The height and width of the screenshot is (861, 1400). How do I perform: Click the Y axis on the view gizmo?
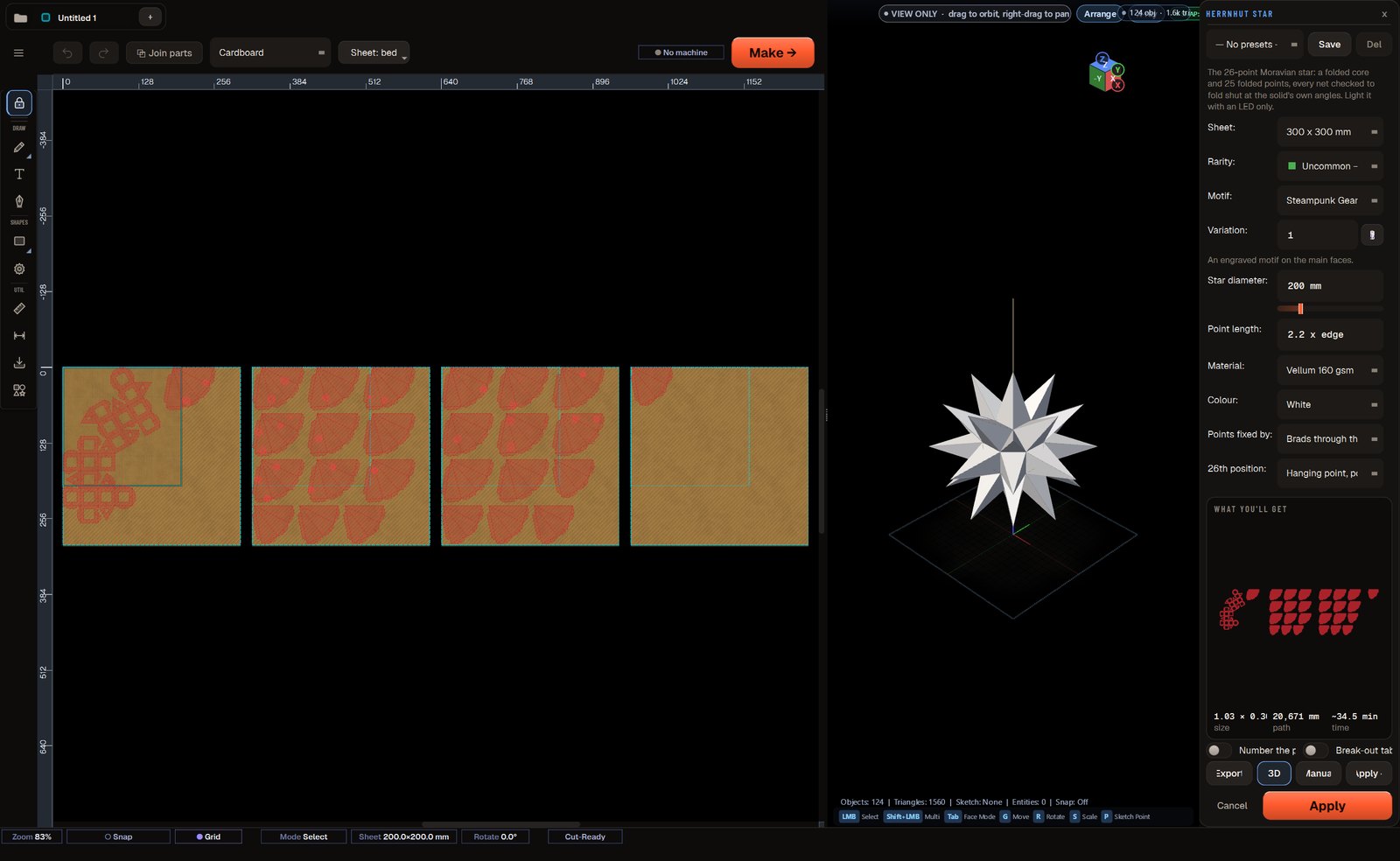pyautogui.click(x=1117, y=70)
